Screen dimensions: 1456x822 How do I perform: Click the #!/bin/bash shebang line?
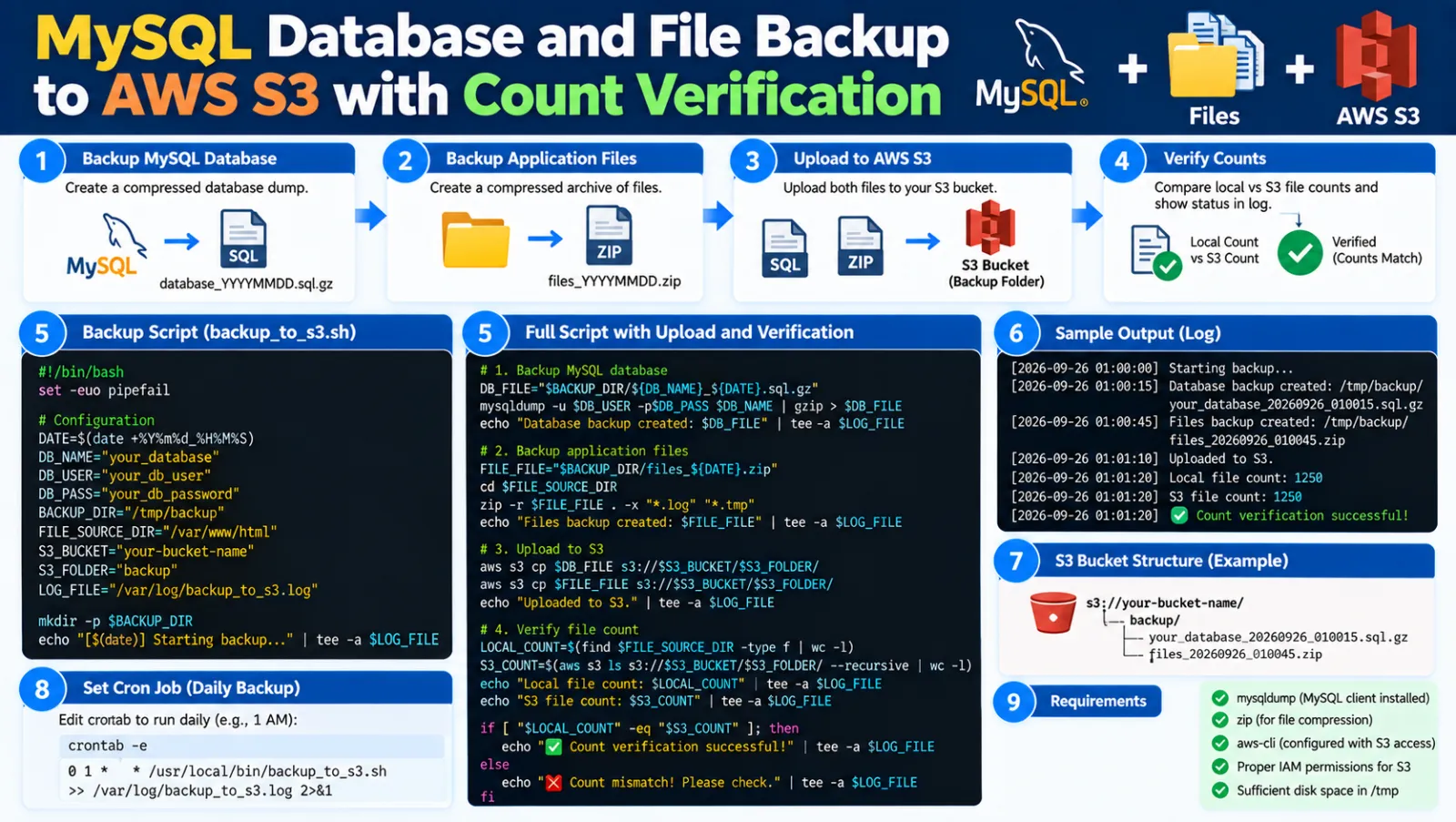81,372
